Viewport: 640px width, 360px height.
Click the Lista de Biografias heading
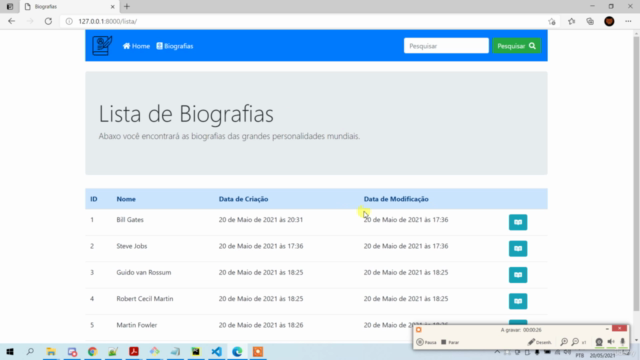(x=186, y=113)
